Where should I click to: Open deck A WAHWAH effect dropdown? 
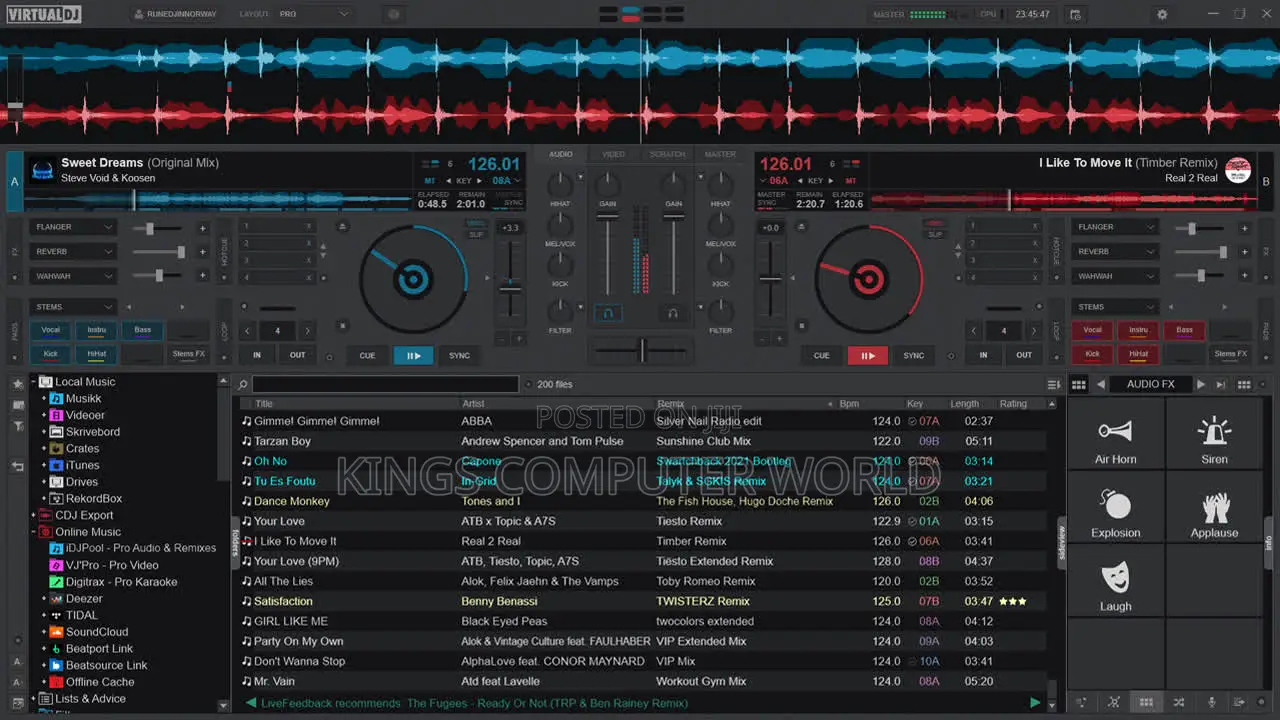click(74, 276)
